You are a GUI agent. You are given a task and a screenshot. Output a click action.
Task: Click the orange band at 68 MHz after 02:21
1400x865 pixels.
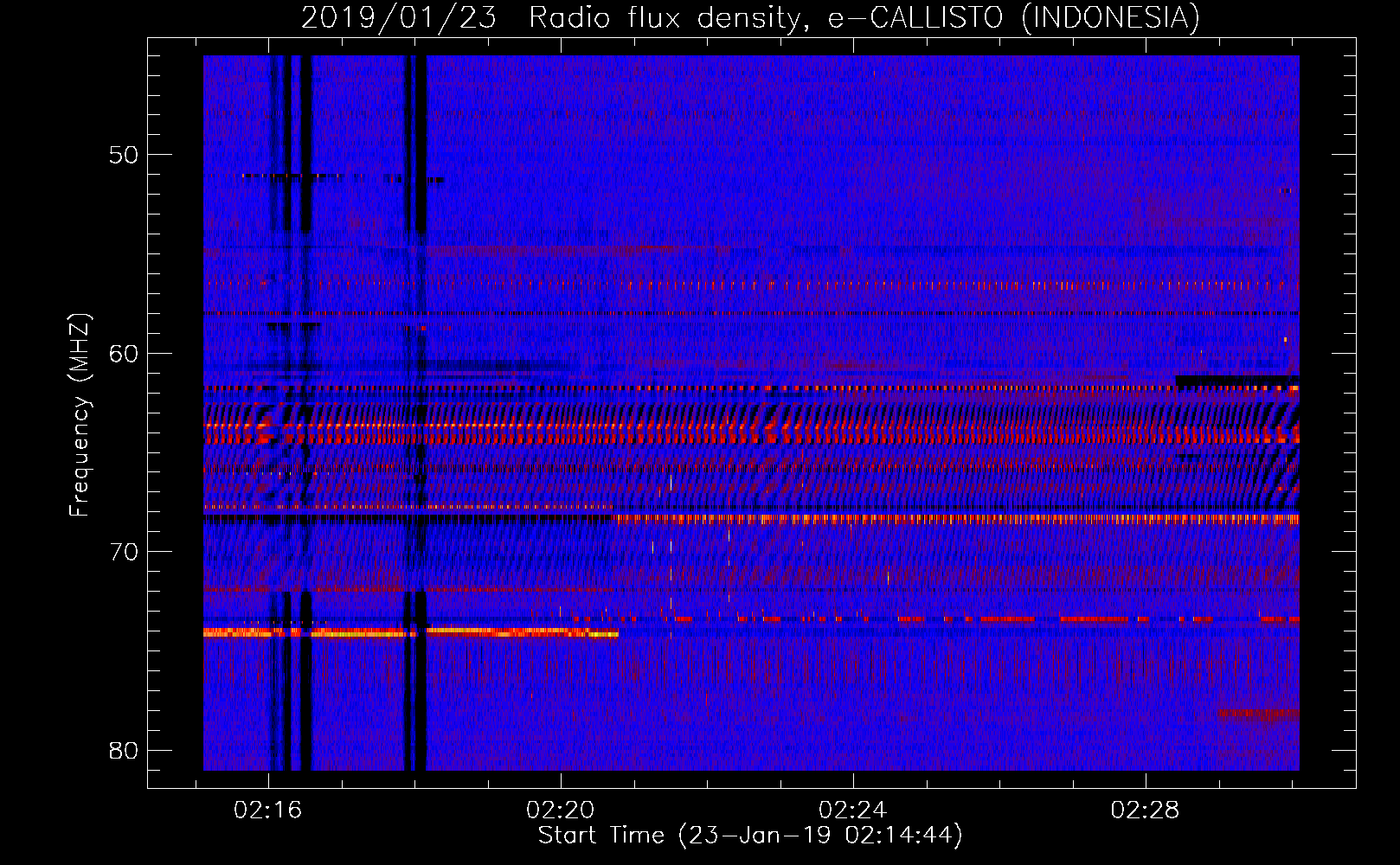[955, 519]
